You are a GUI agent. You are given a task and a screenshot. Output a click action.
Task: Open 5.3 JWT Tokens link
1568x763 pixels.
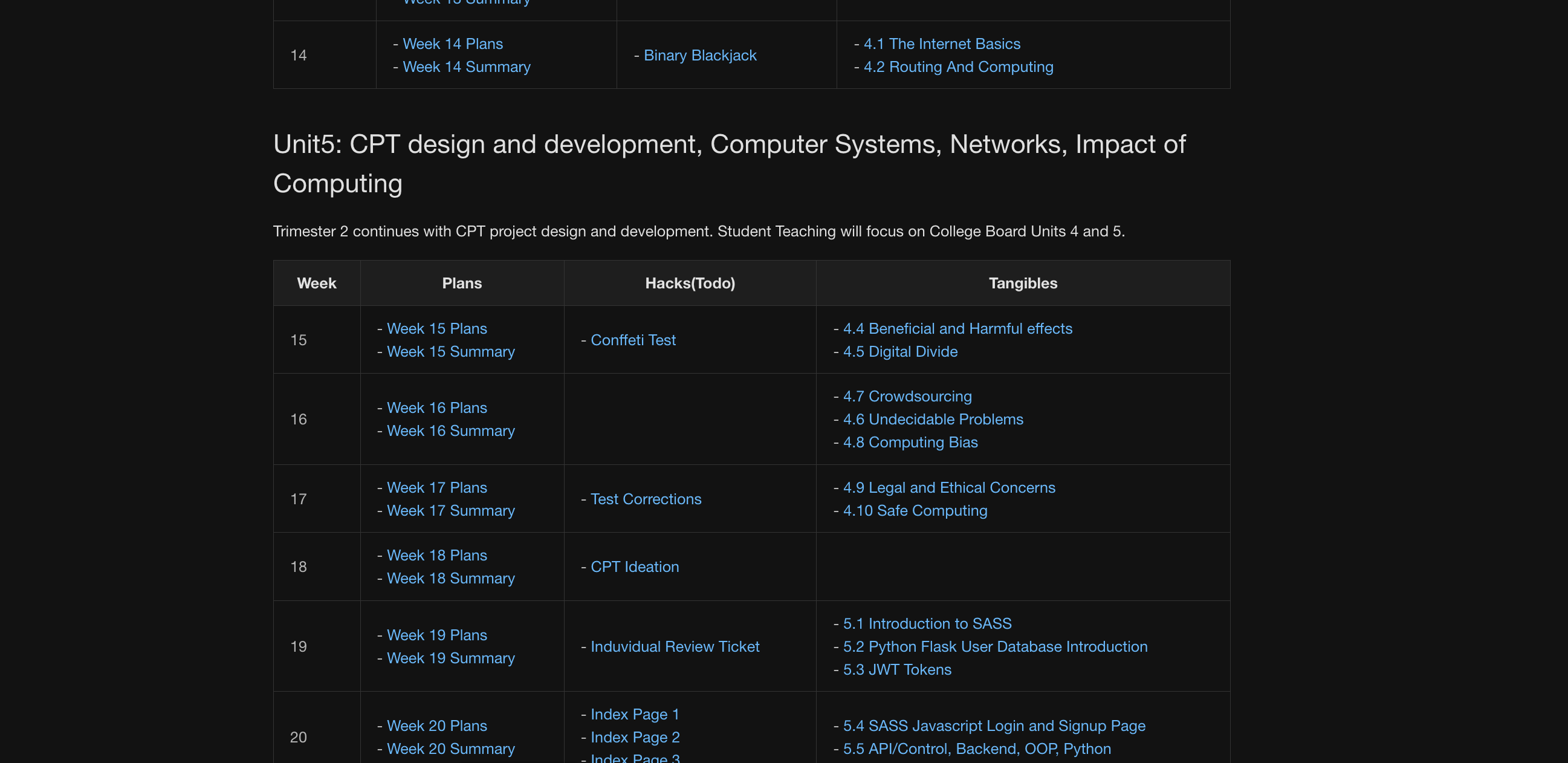pyautogui.click(x=896, y=670)
